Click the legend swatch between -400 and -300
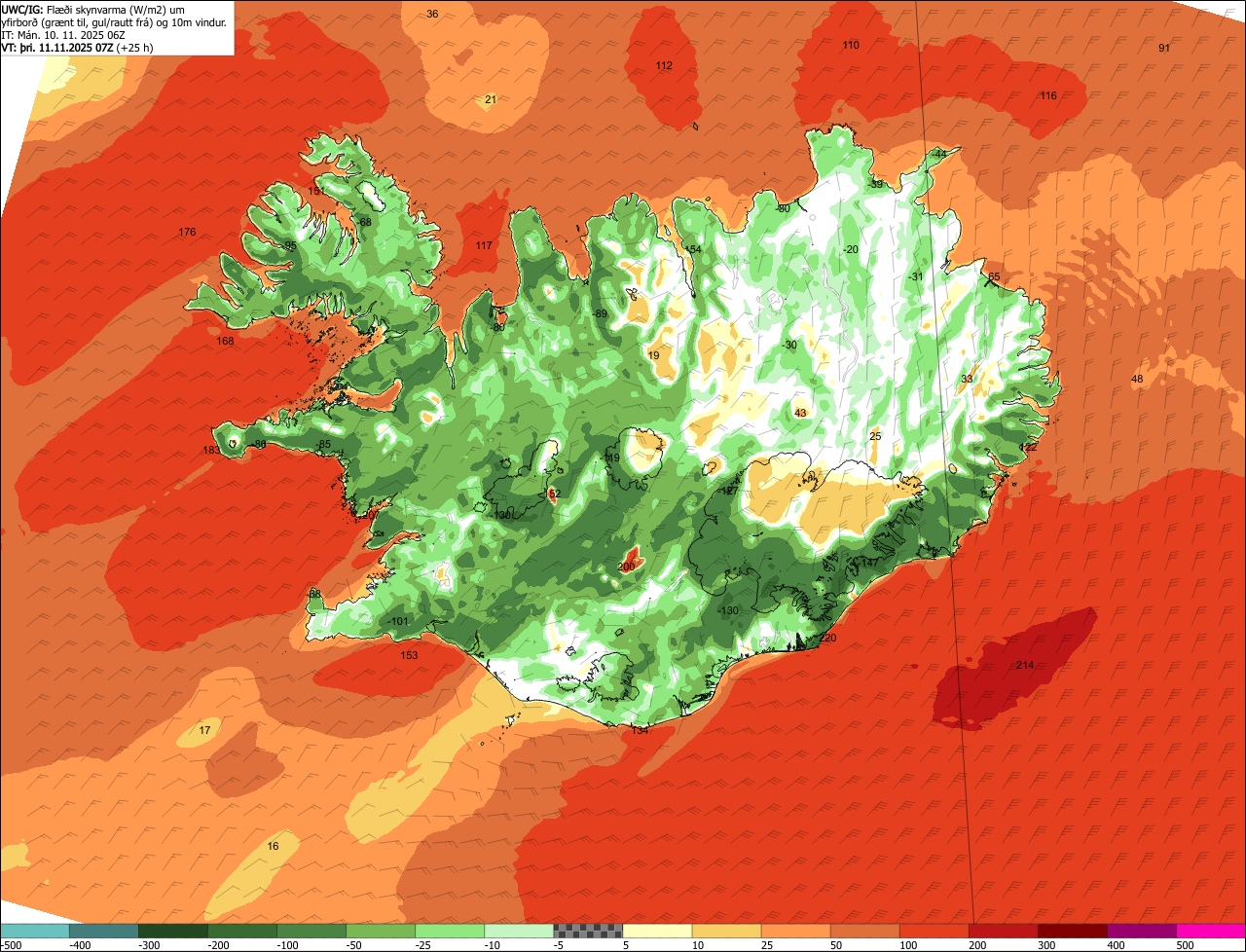 tap(104, 931)
